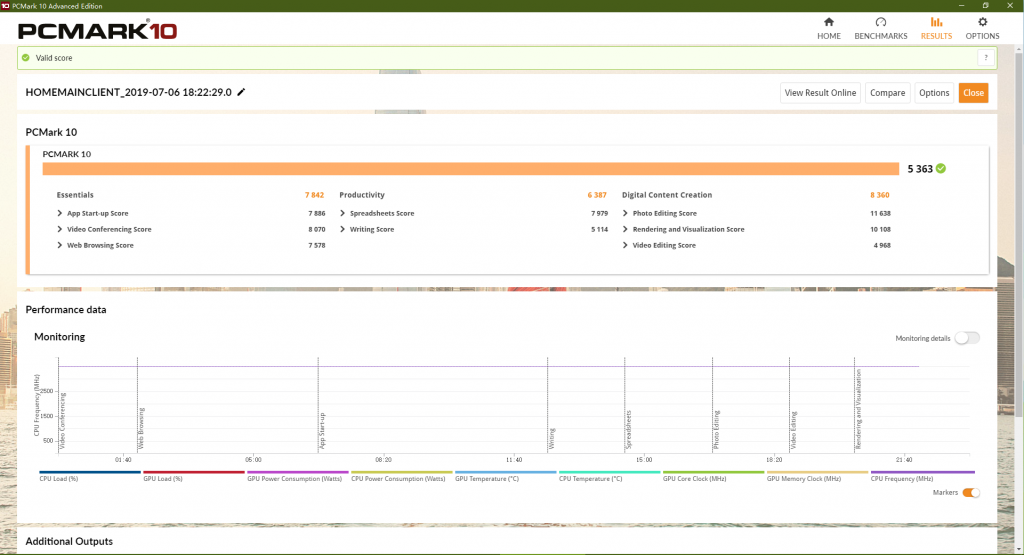Click the pencil icon to rename result

coord(241,92)
